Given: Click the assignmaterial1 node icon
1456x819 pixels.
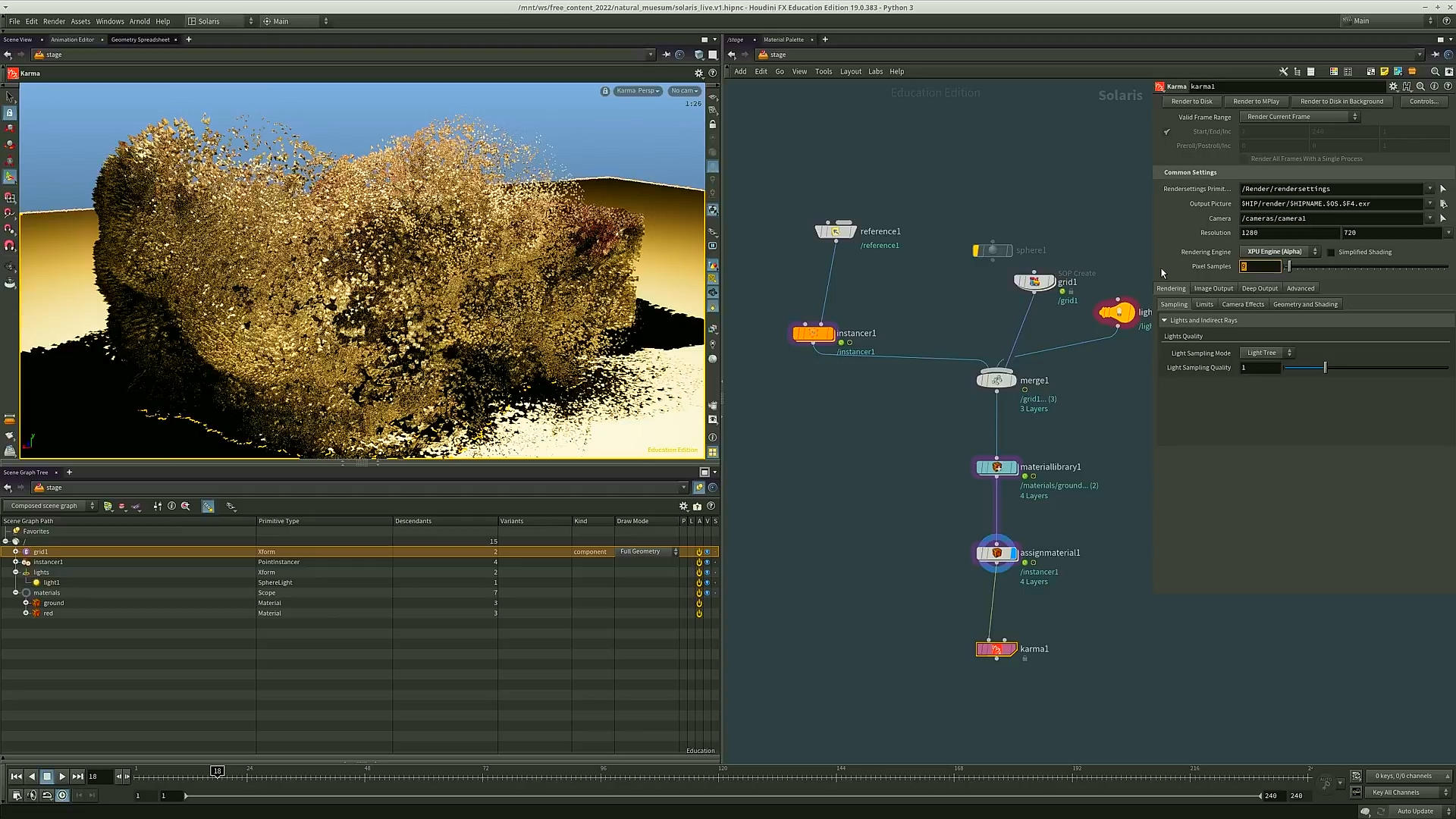Looking at the screenshot, I should [x=996, y=553].
